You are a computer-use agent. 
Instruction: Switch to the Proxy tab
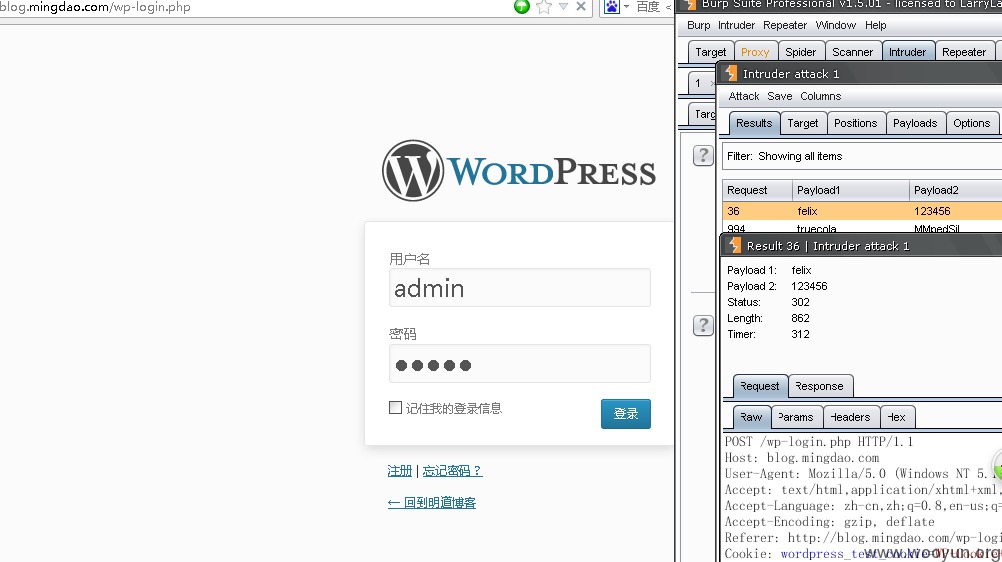(755, 52)
